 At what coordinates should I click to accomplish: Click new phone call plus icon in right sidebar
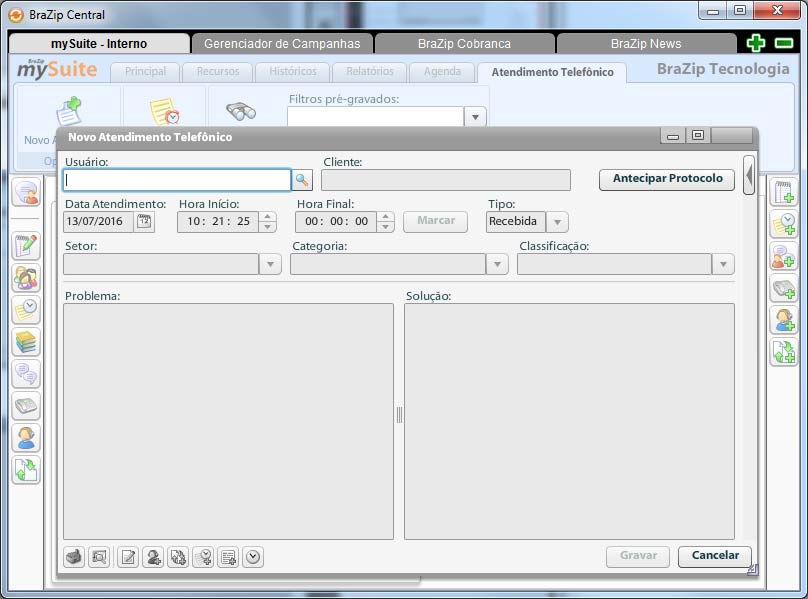[783, 289]
